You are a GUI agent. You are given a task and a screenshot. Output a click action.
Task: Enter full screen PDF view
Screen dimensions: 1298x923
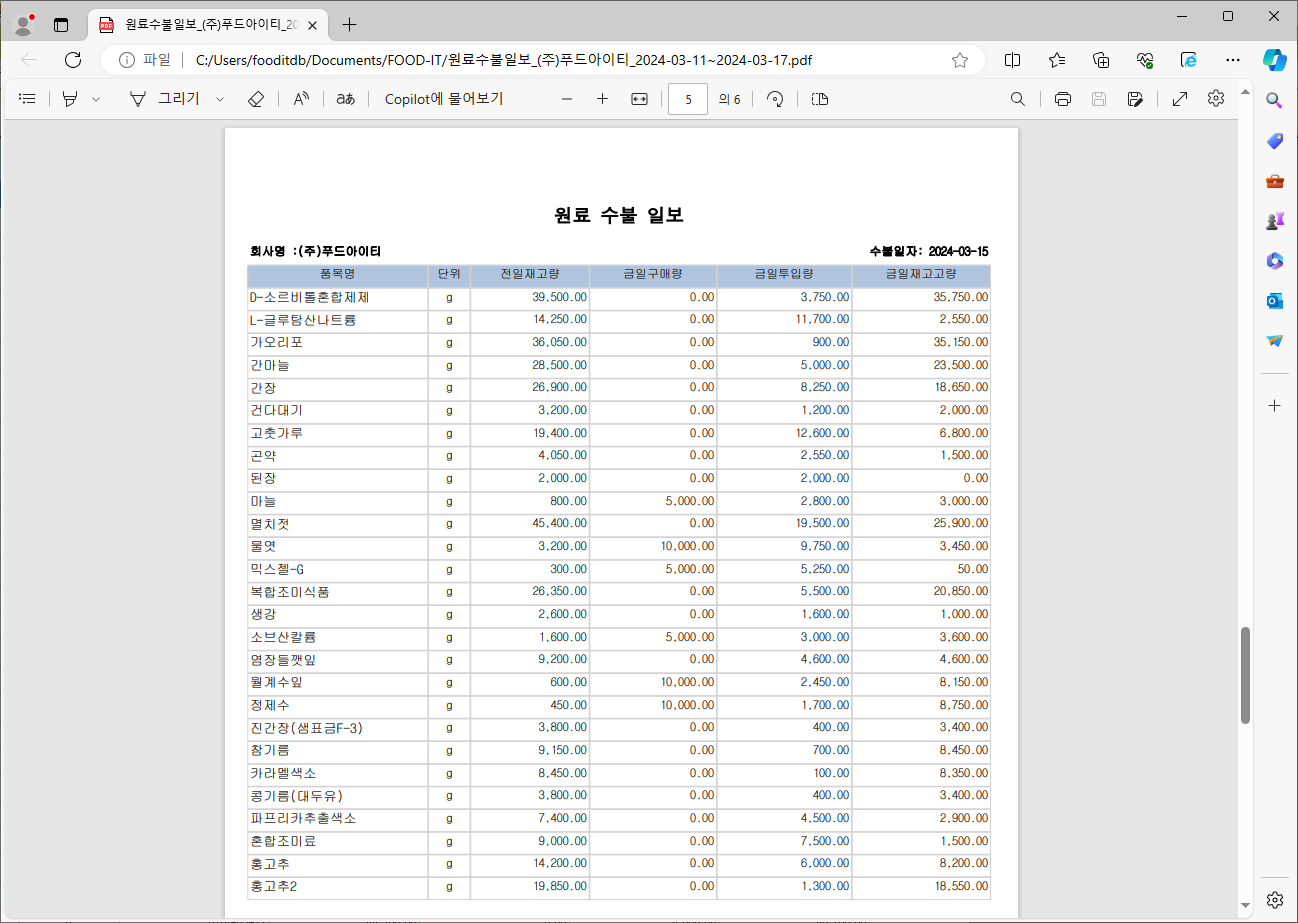coord(1180,99)
